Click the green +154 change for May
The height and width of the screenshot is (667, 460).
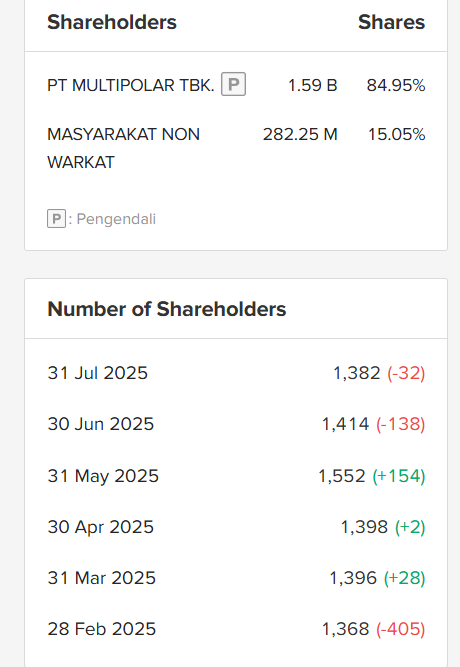pos(399,476)
